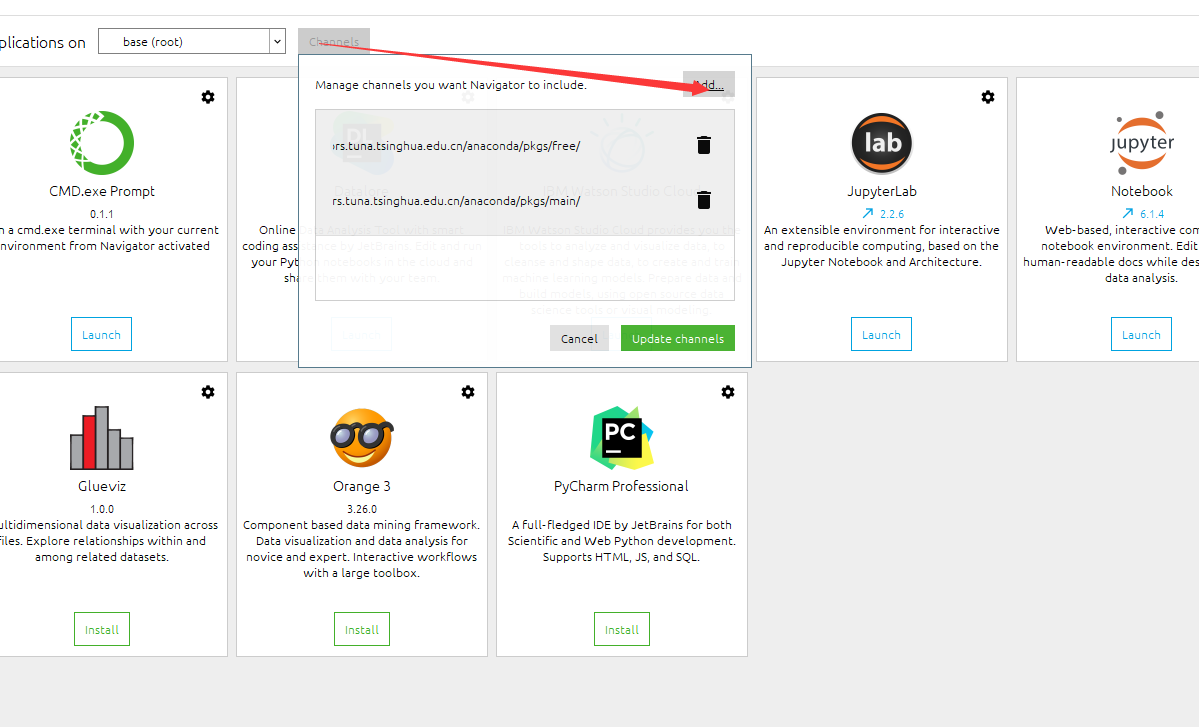1199x727 pixels.
Task: Click the Glueviz bar chart logo
Action: pyautogui.click(x=102, y=438)
